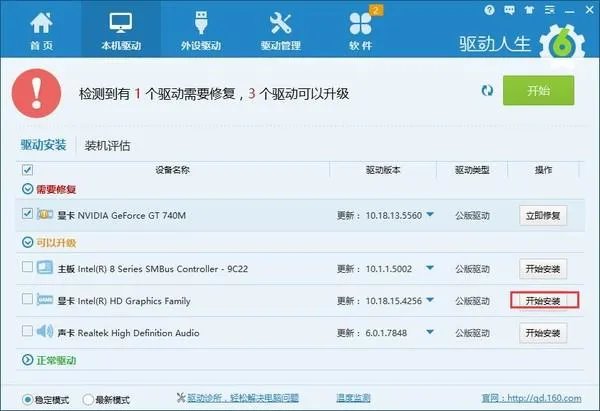The height and width of the screenshot is (411, 600).
Task: Click the 驱动版本 column header
Action: (383, 170)
